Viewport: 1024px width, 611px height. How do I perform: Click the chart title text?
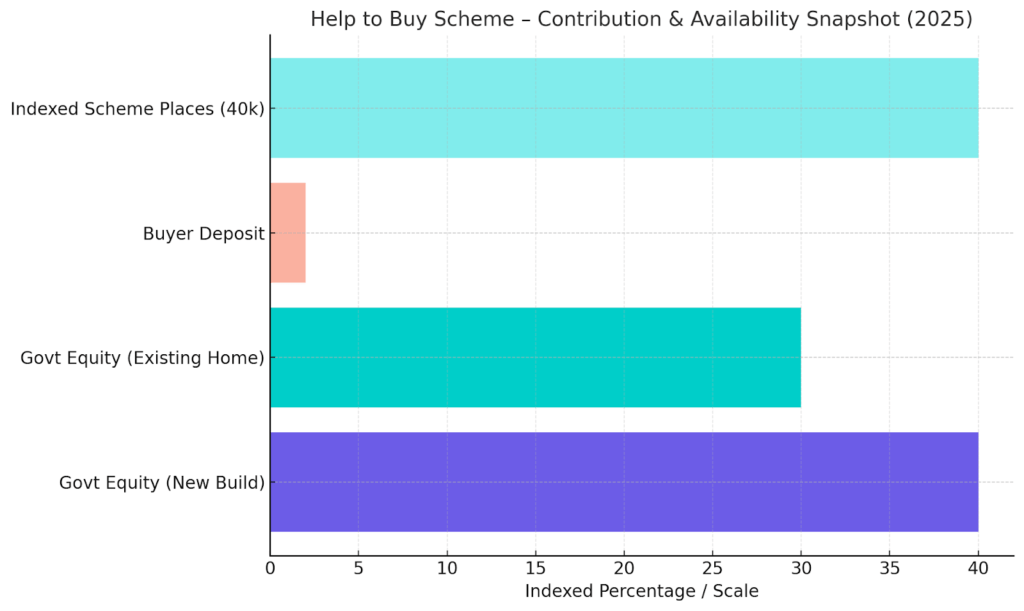click(641, 19)
